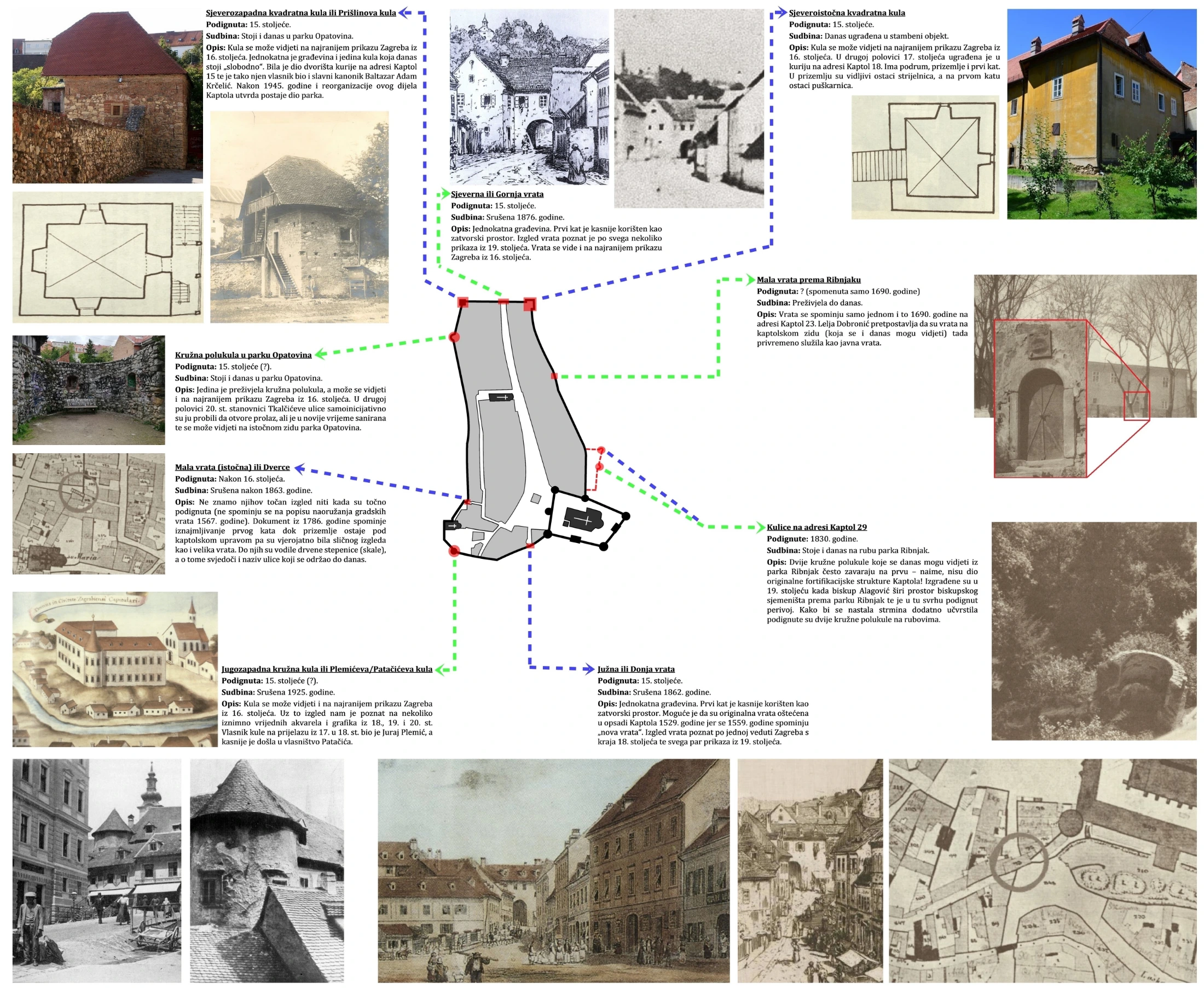This screenshot has width=1204, height=988.
Task: Click the Mala vrata ili Dverce heading
Action: 232,467
